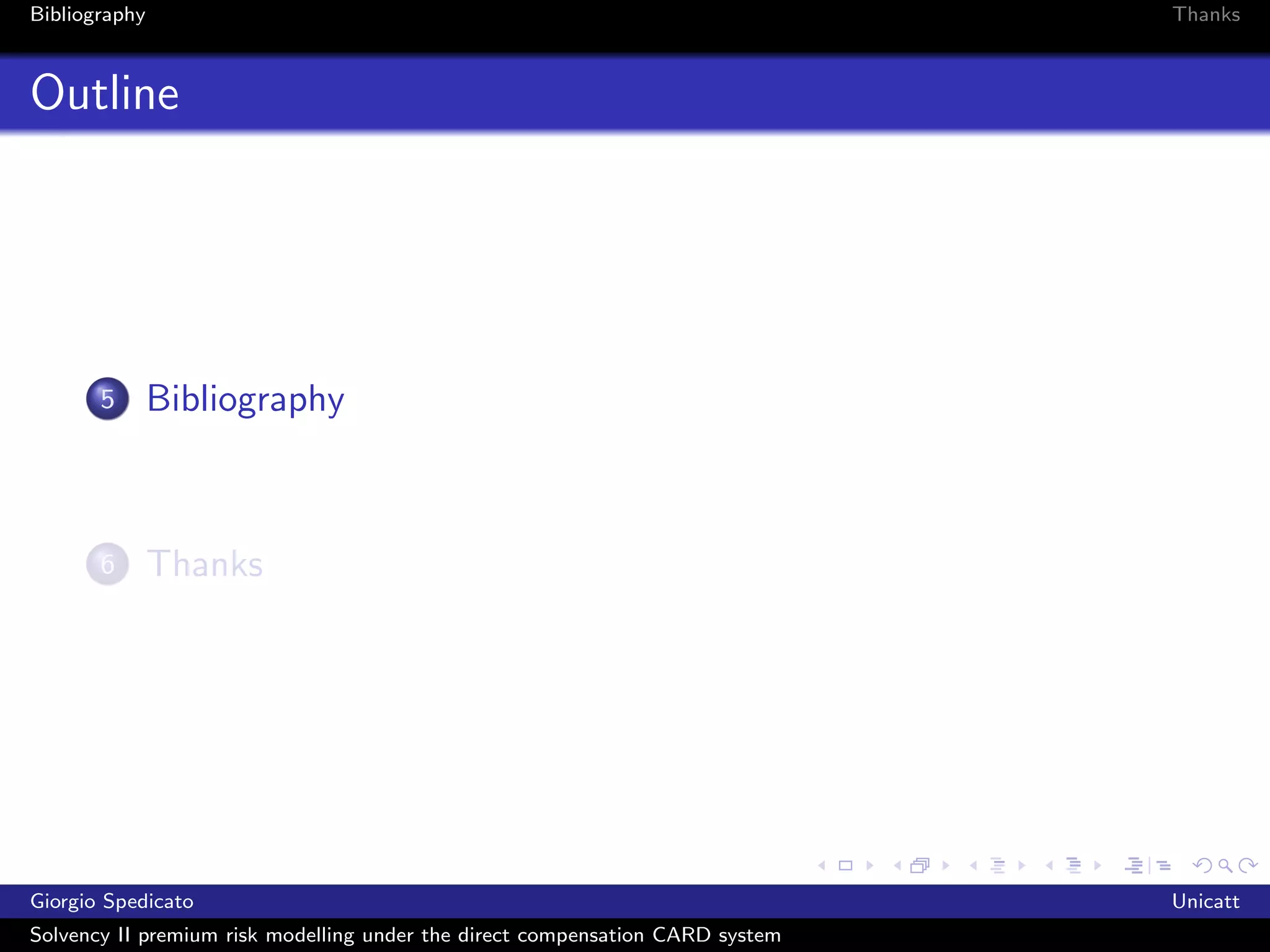1270x952 pixels.
Task: Follow the Thanks outline link
Action: click(205, 564)
